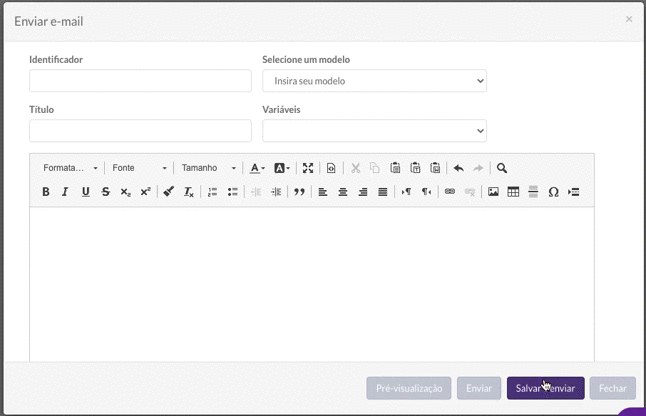Maximize the editor area
The width and height of the screenshot is (646, 416).
tap(308, 168)
